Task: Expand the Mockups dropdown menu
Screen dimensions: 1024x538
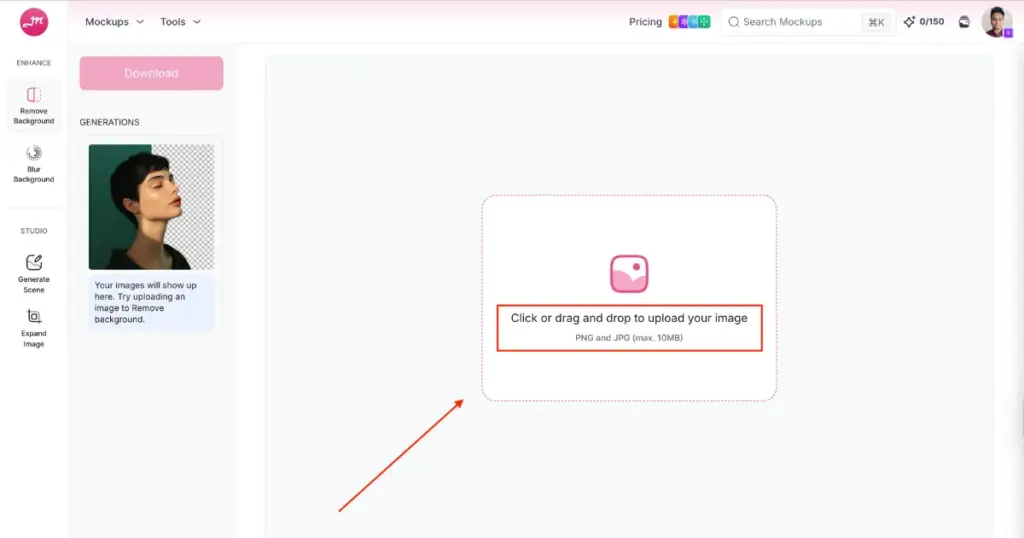Action: click(114, 22)
